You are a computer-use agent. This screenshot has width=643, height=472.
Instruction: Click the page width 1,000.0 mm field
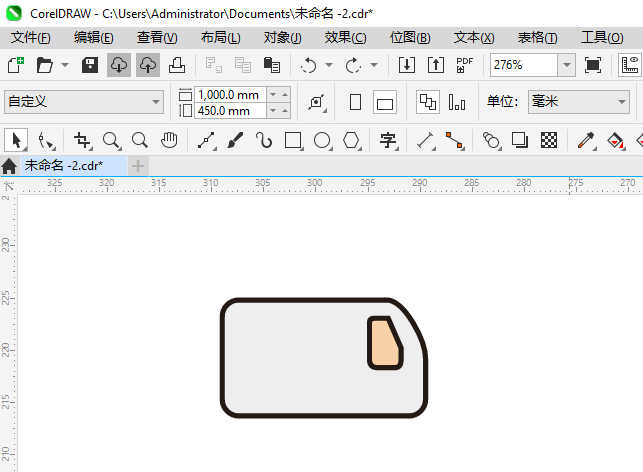pos(230,95)
